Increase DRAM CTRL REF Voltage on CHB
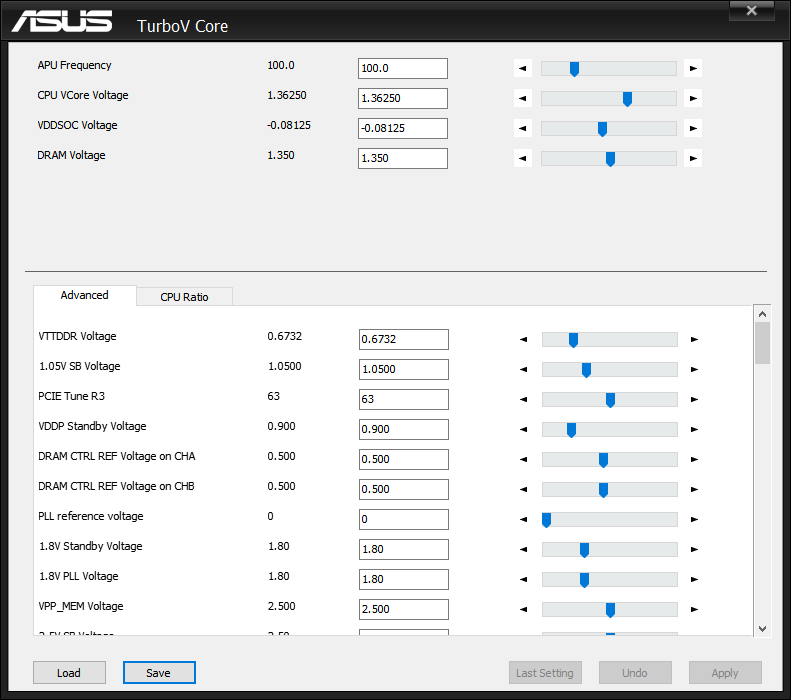This screenshot has height=700, width=791. tap(694, 489)
